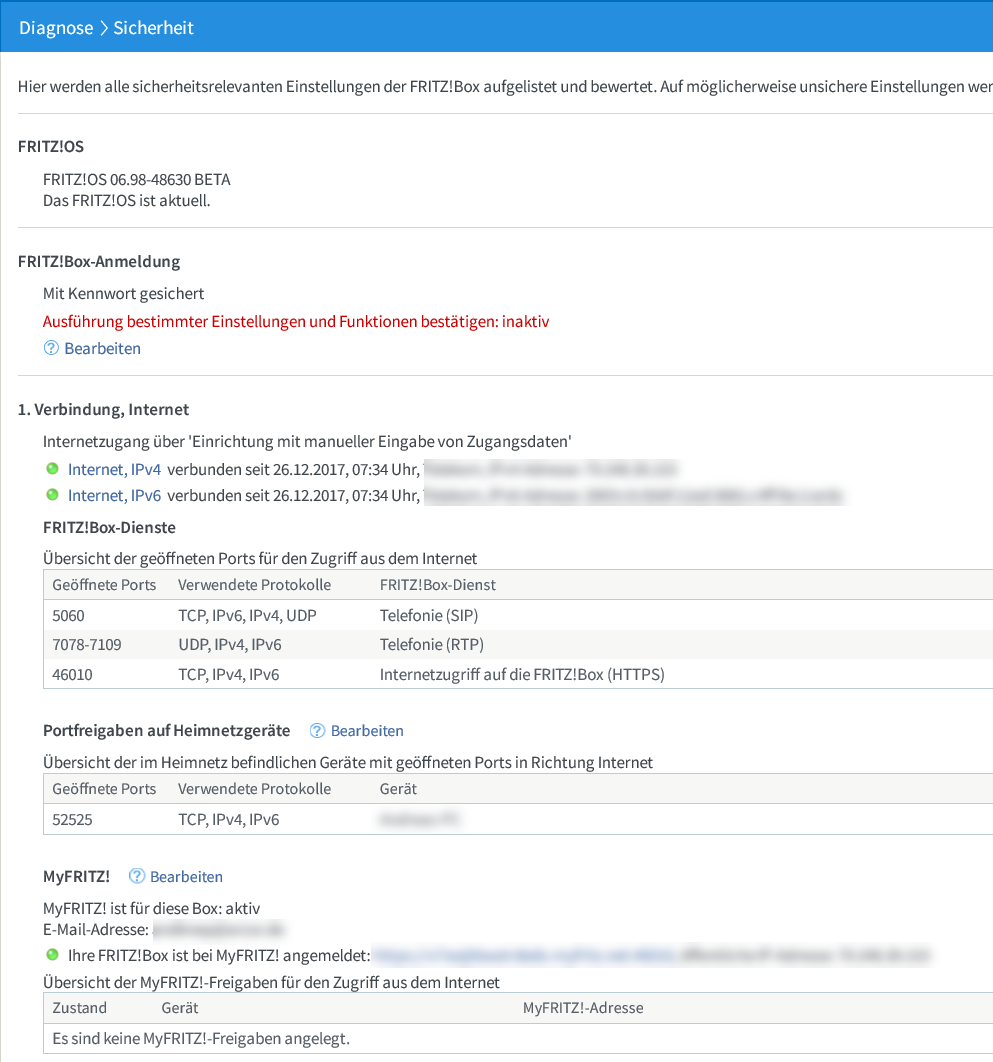Click blurred device name in 52525 row
This screenshot has width=993, height=1062.
[x=419, y=820]
